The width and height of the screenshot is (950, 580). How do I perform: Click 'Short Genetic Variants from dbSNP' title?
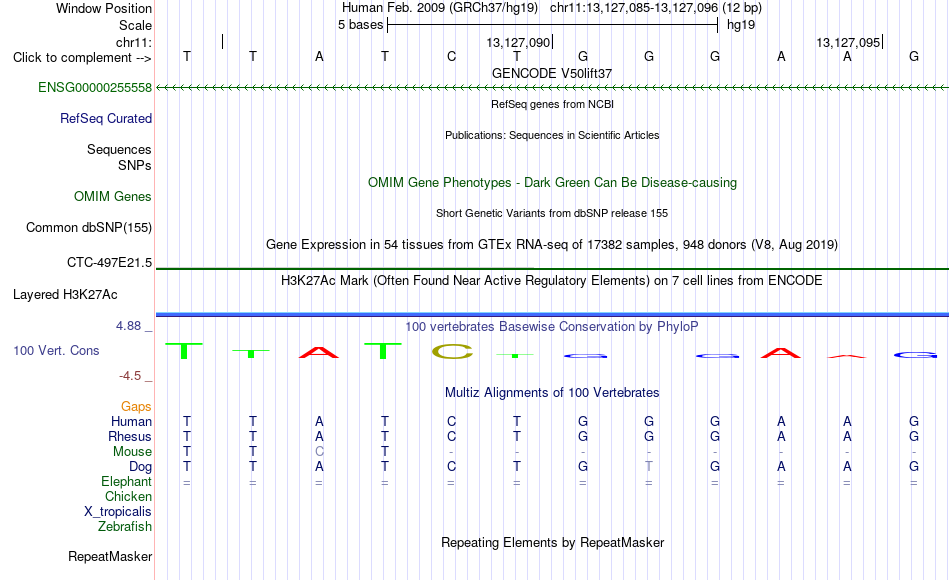552,213
